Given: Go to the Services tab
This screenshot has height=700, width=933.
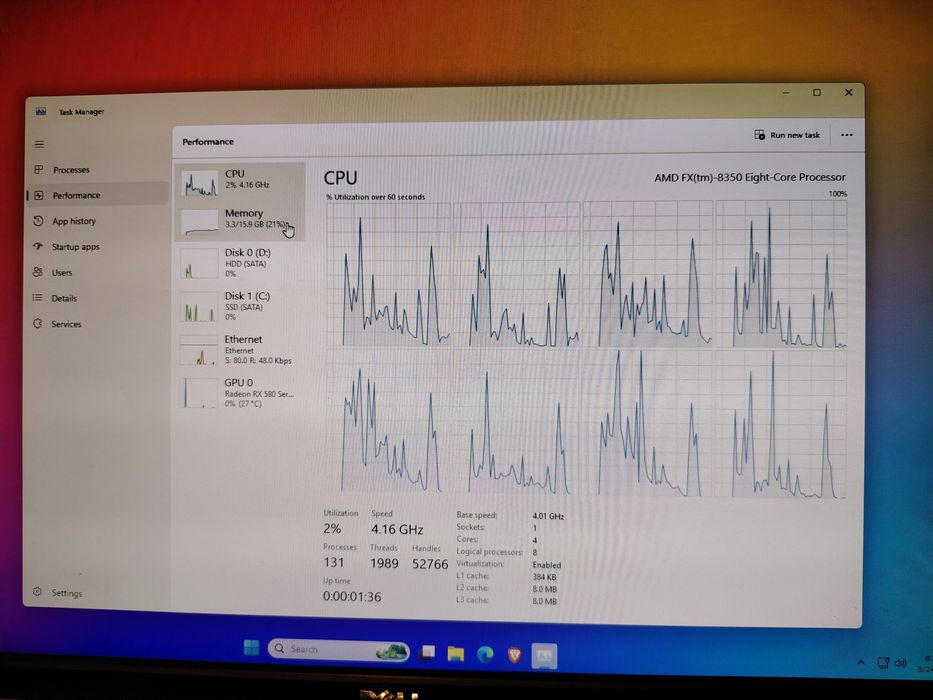Looking at the screenshot, I should coord(97,324).
